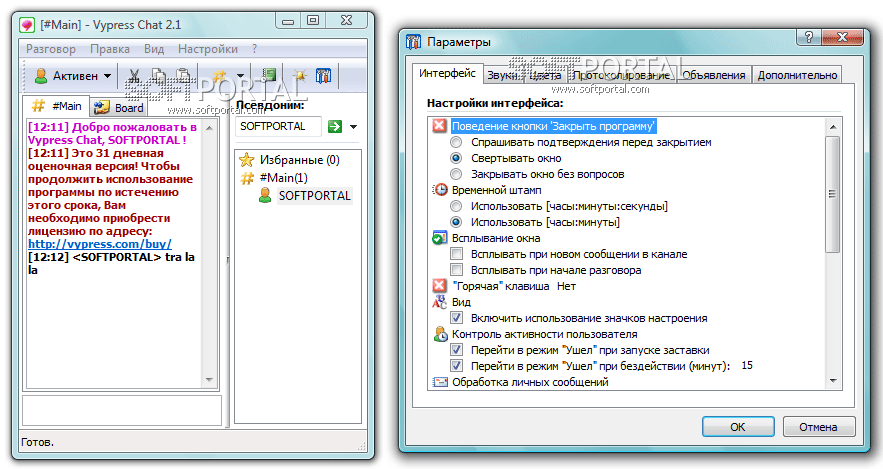Click the red X icon beside 'Горячая' клавиша
The image size is (883, 469).
439,286
